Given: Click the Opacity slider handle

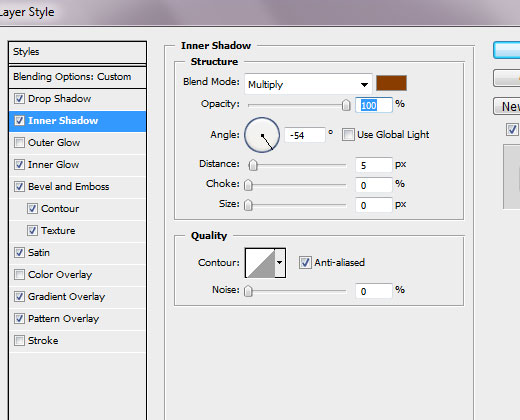Looking at the screenshot, I should click(x=346, y=105).
